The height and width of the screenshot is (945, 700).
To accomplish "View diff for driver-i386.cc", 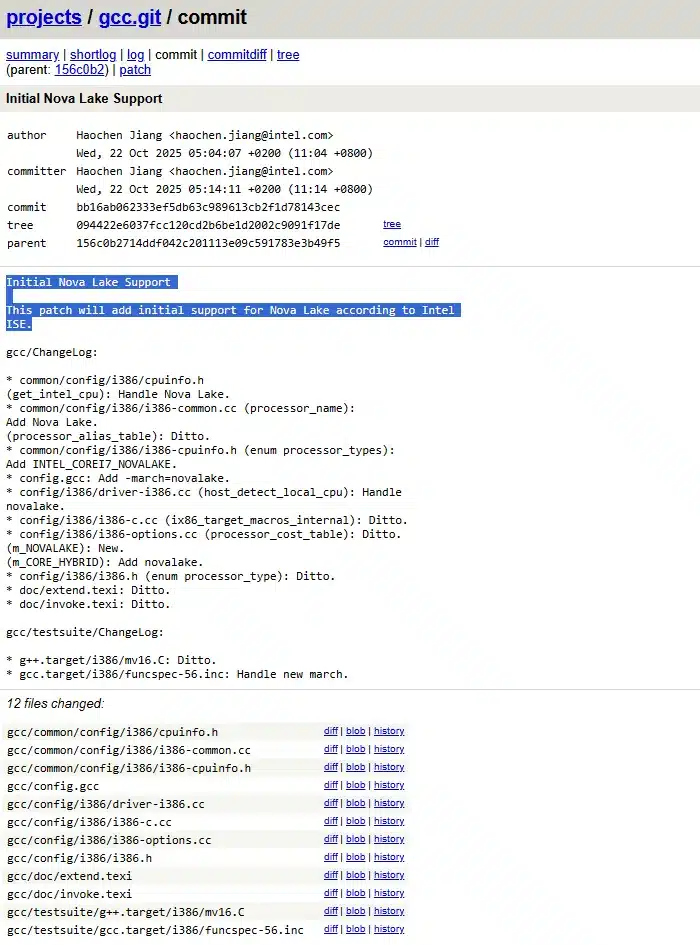I will point(330,803).
